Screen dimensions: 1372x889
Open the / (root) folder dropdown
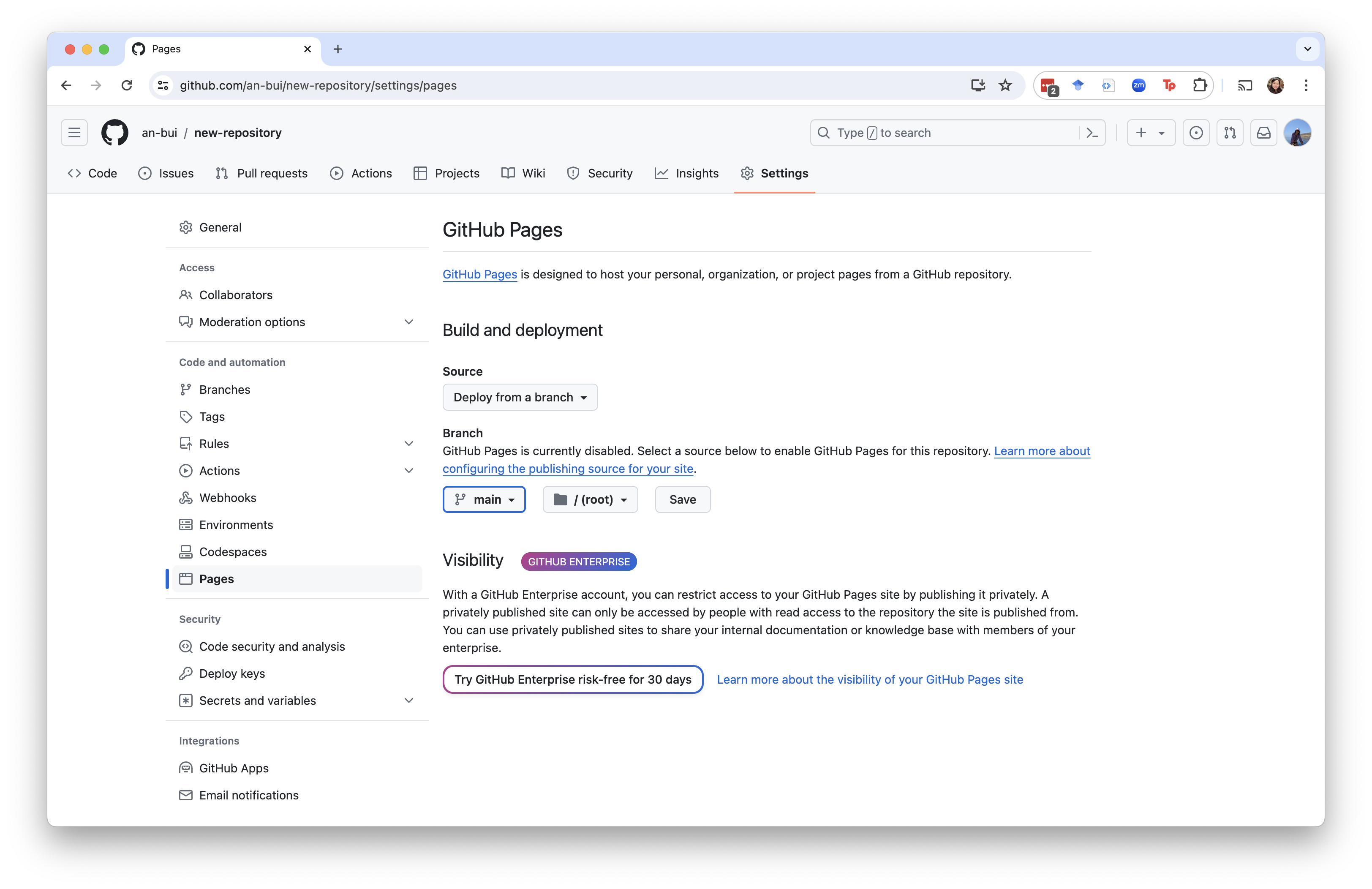click(590, 499)
